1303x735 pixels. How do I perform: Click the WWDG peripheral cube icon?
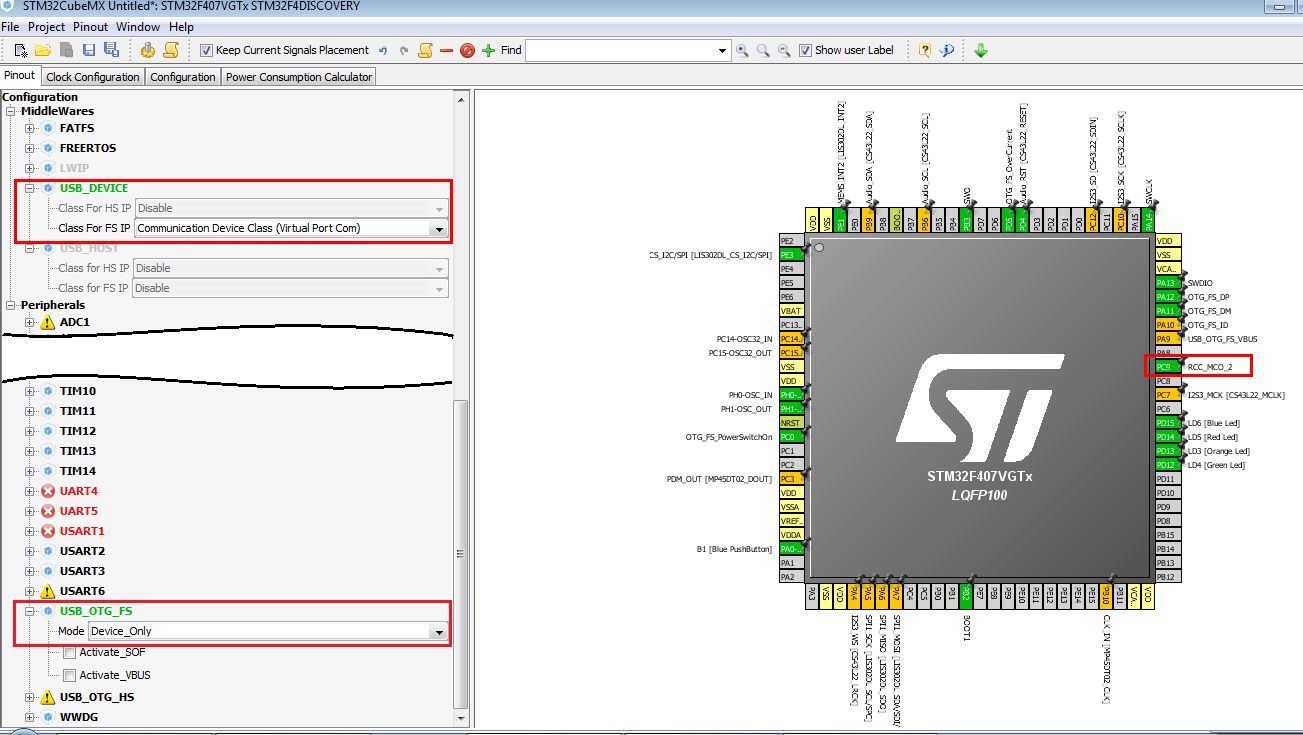coord(47,717)
